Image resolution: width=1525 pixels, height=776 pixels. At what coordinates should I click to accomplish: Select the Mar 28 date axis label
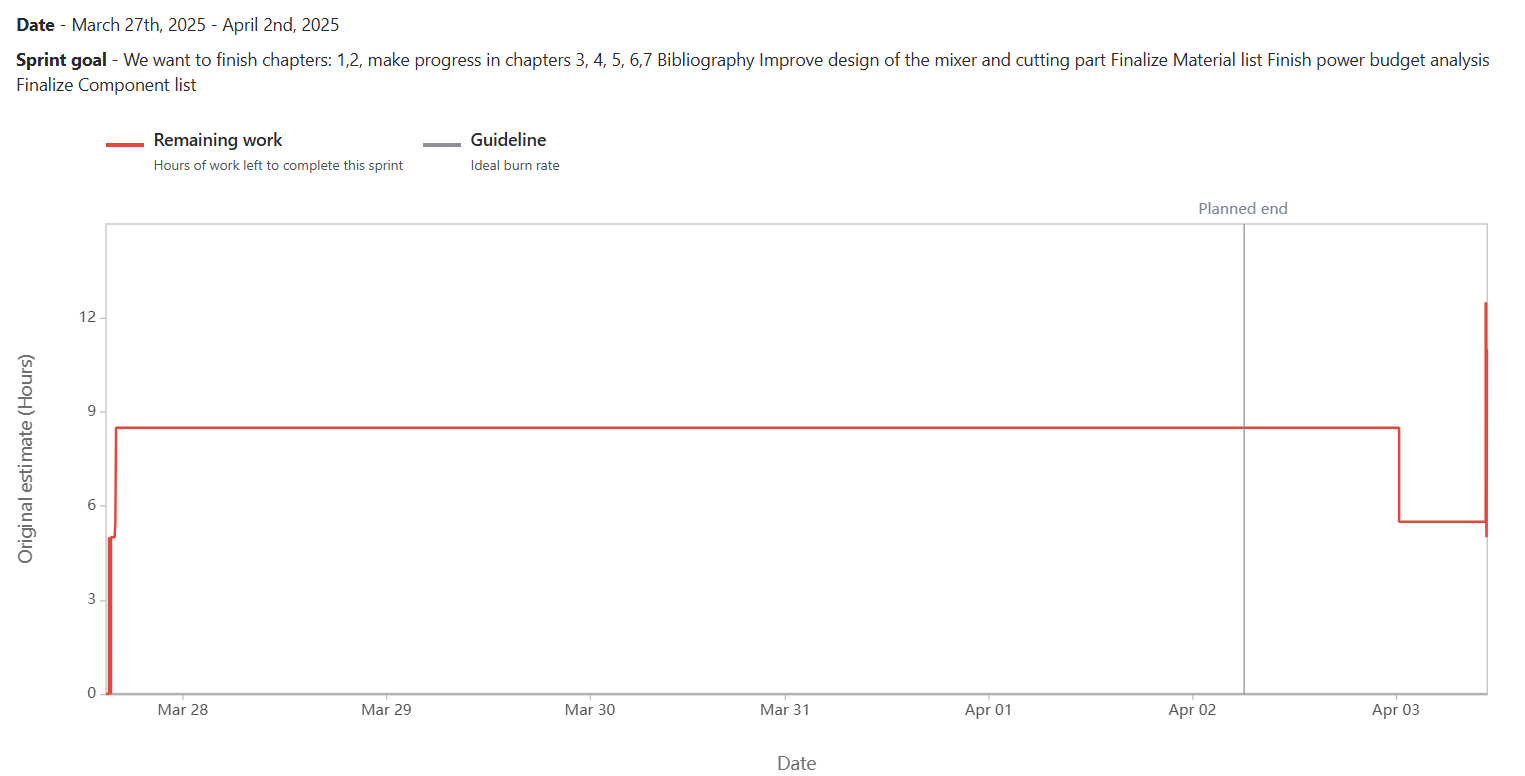point(183,711)
